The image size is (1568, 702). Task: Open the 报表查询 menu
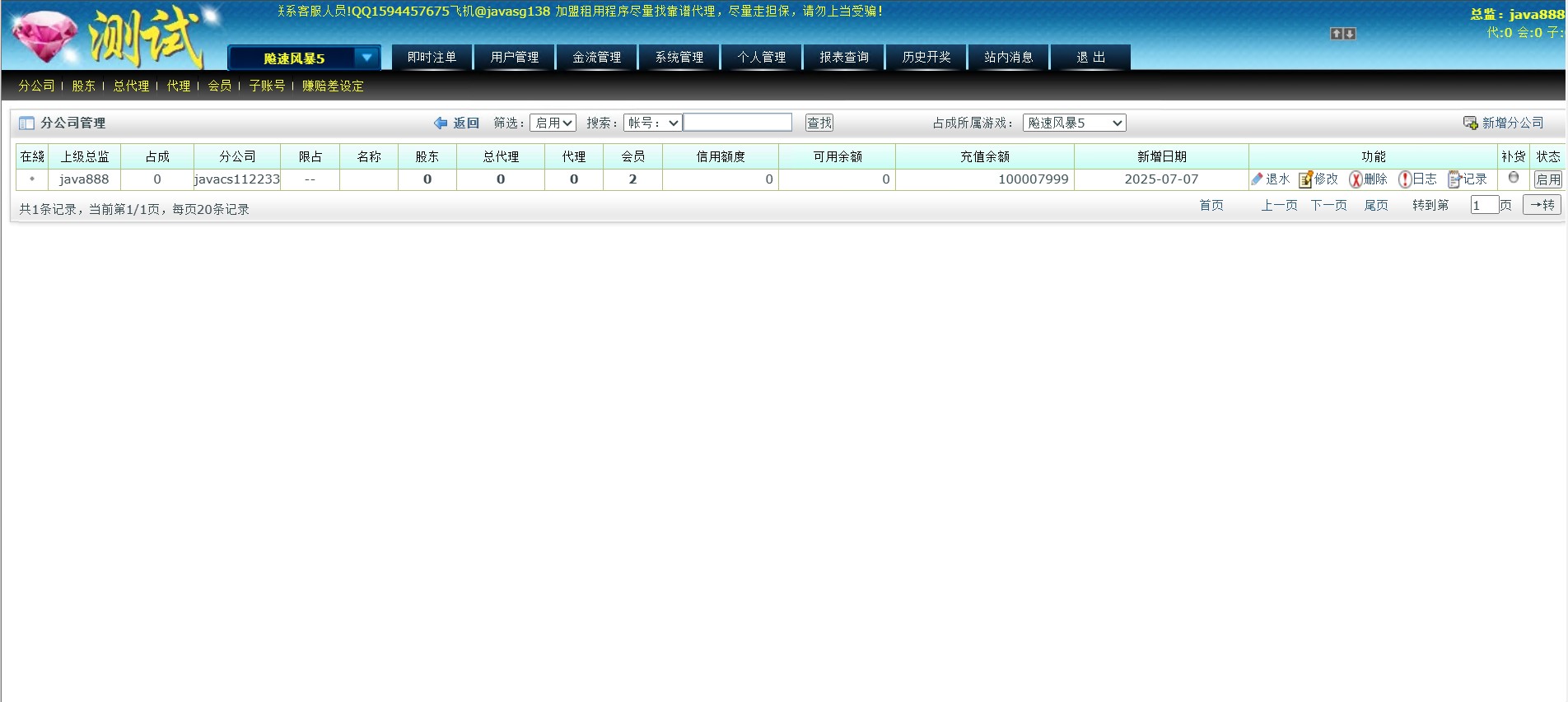point(844,57)
